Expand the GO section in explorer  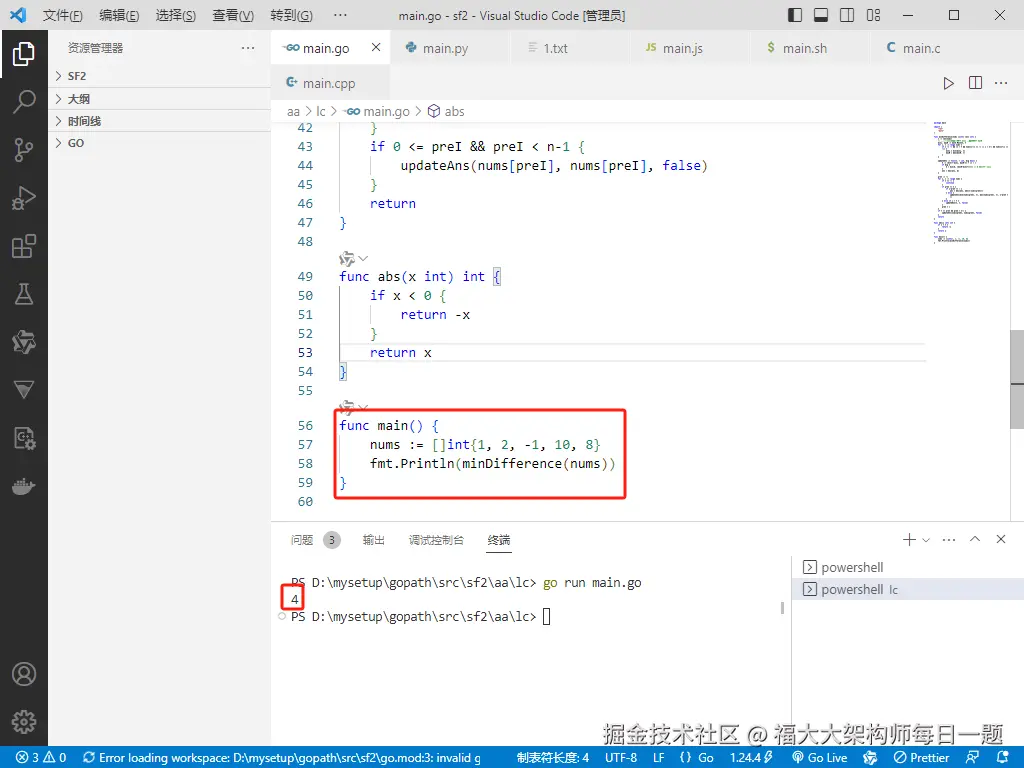[159, 143]
